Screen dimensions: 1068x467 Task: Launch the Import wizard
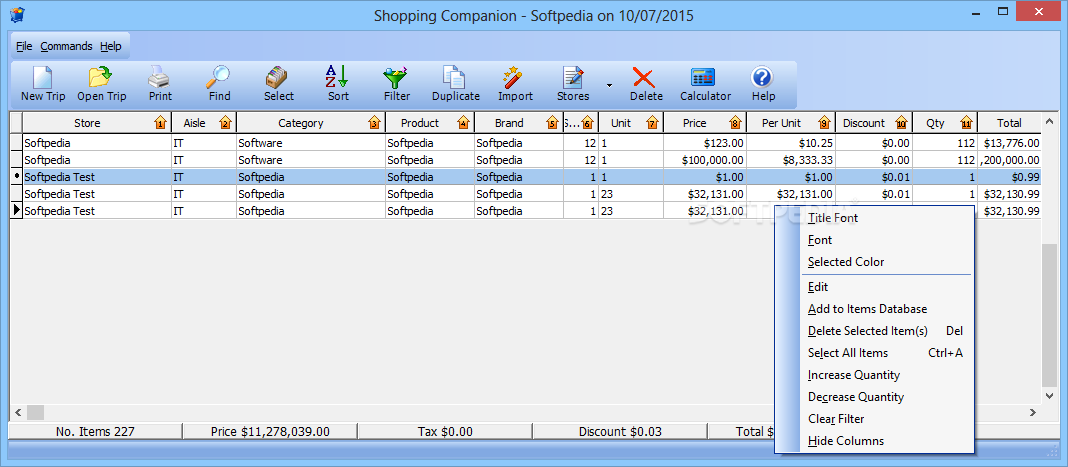tap(515, 84)
